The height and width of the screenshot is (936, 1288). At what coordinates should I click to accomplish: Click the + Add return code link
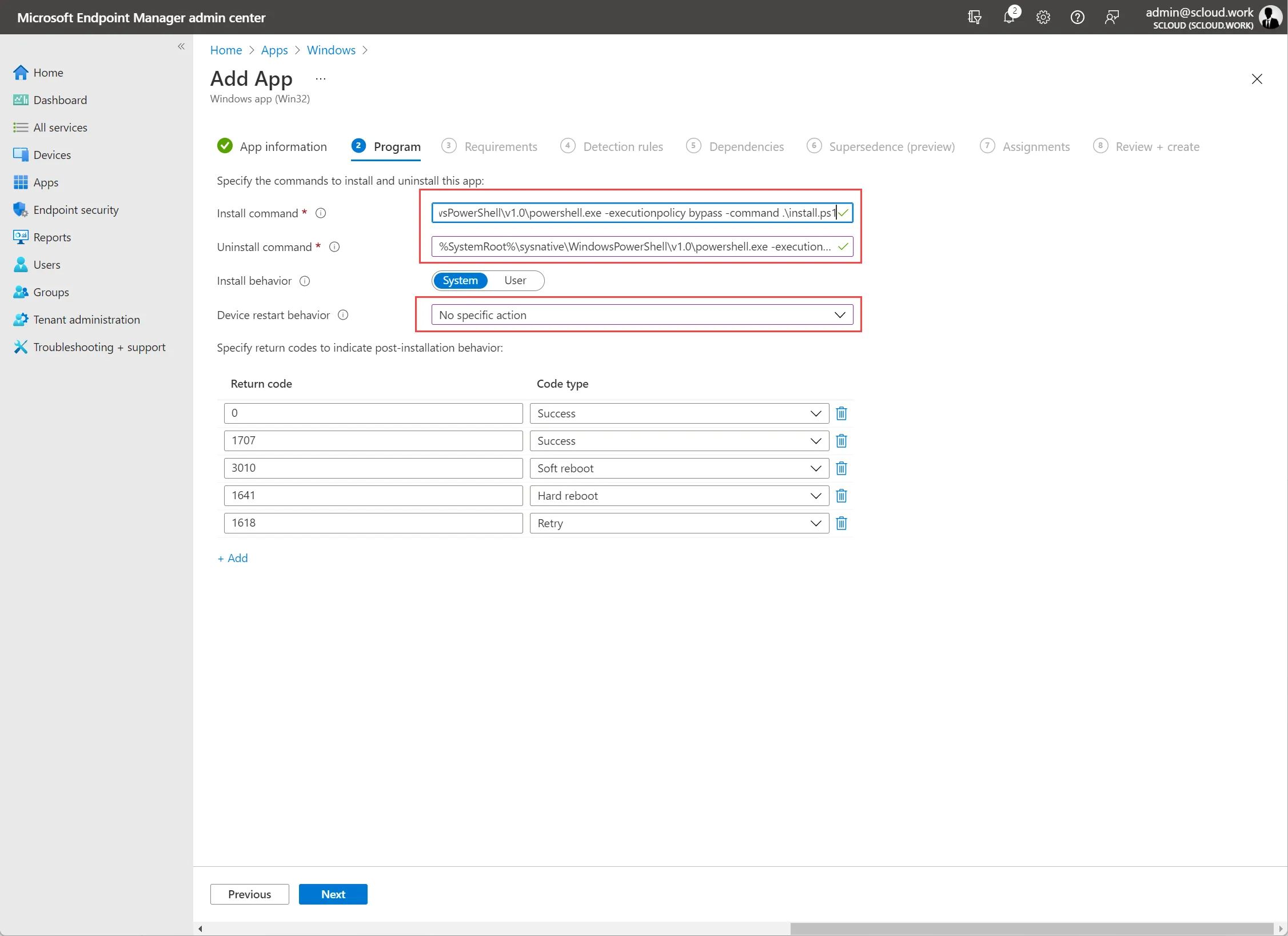pos(233,558)
